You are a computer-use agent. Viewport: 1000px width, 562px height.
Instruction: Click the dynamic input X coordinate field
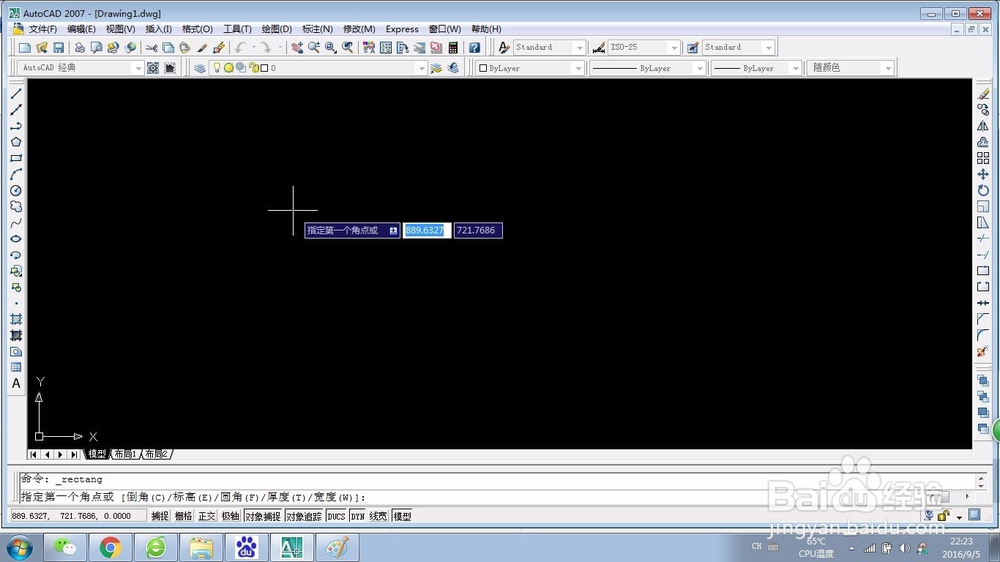point(427,230)
